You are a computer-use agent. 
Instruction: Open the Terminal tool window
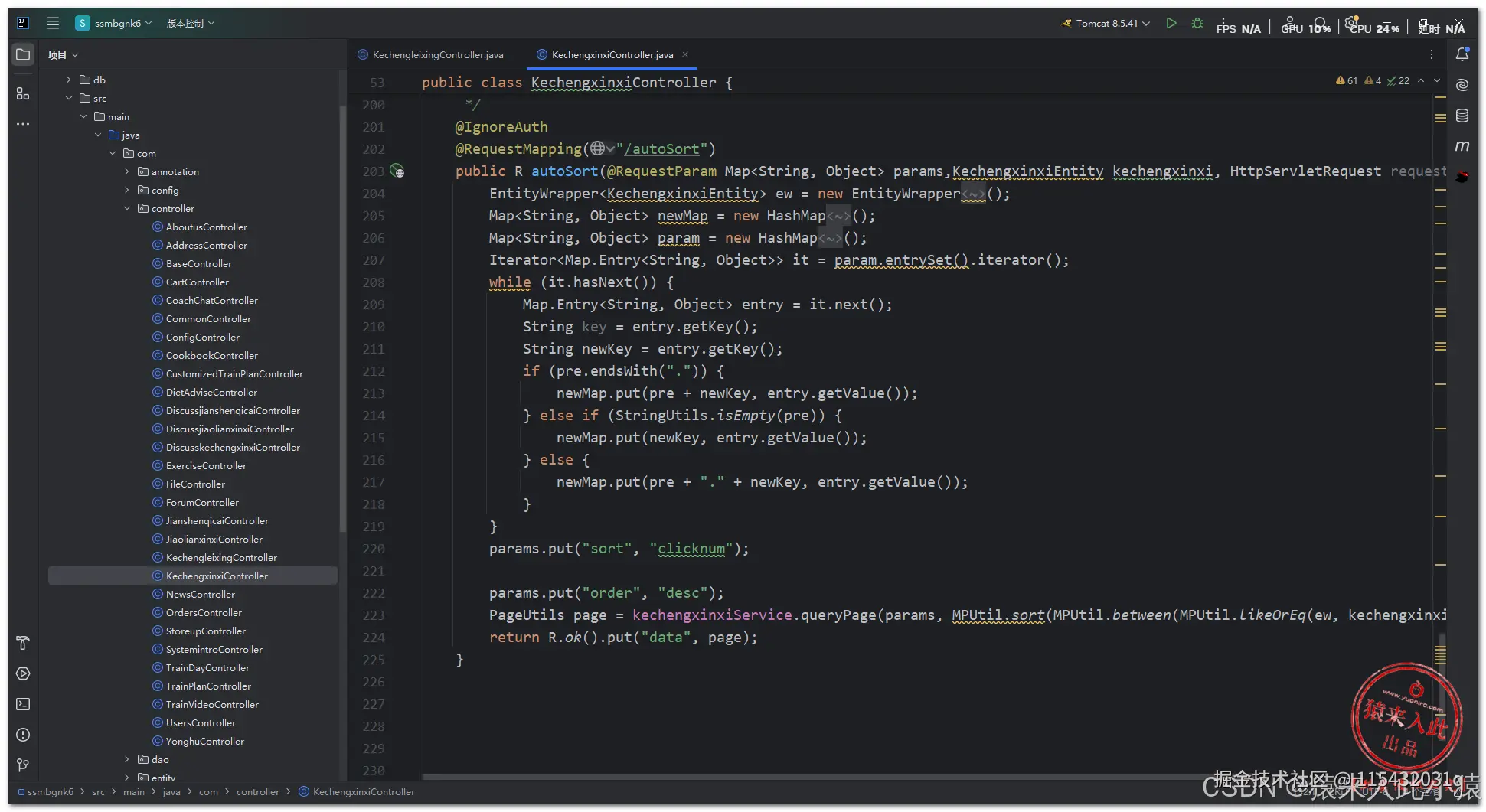pyautogui.click(x=23, y=704)
